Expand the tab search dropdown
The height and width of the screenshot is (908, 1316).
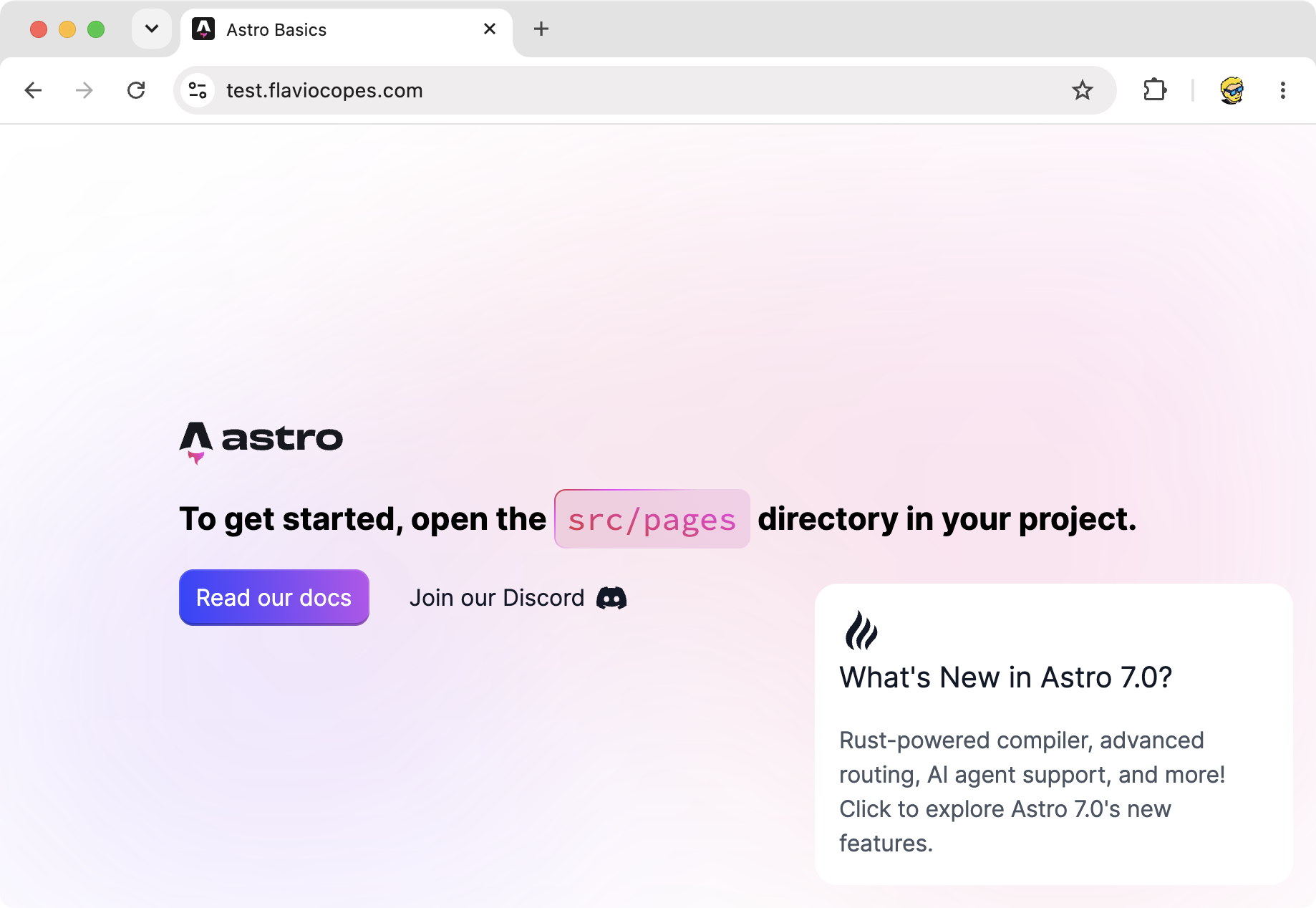(x=152, y=29)
